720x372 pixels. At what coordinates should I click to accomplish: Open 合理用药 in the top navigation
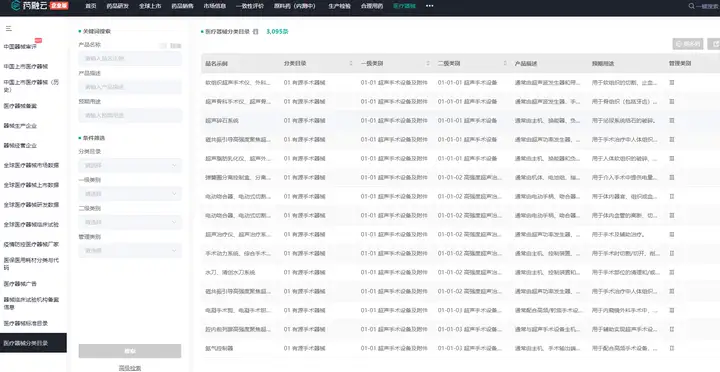(x=372, y=6)
